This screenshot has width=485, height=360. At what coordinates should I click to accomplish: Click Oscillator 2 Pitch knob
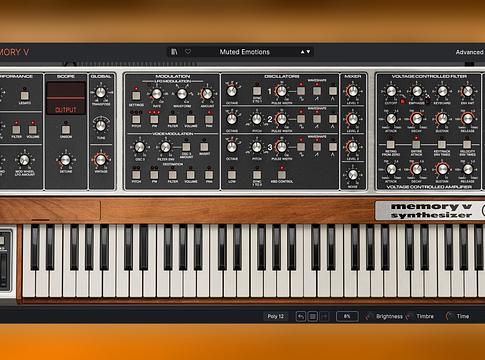pos(256,119)
